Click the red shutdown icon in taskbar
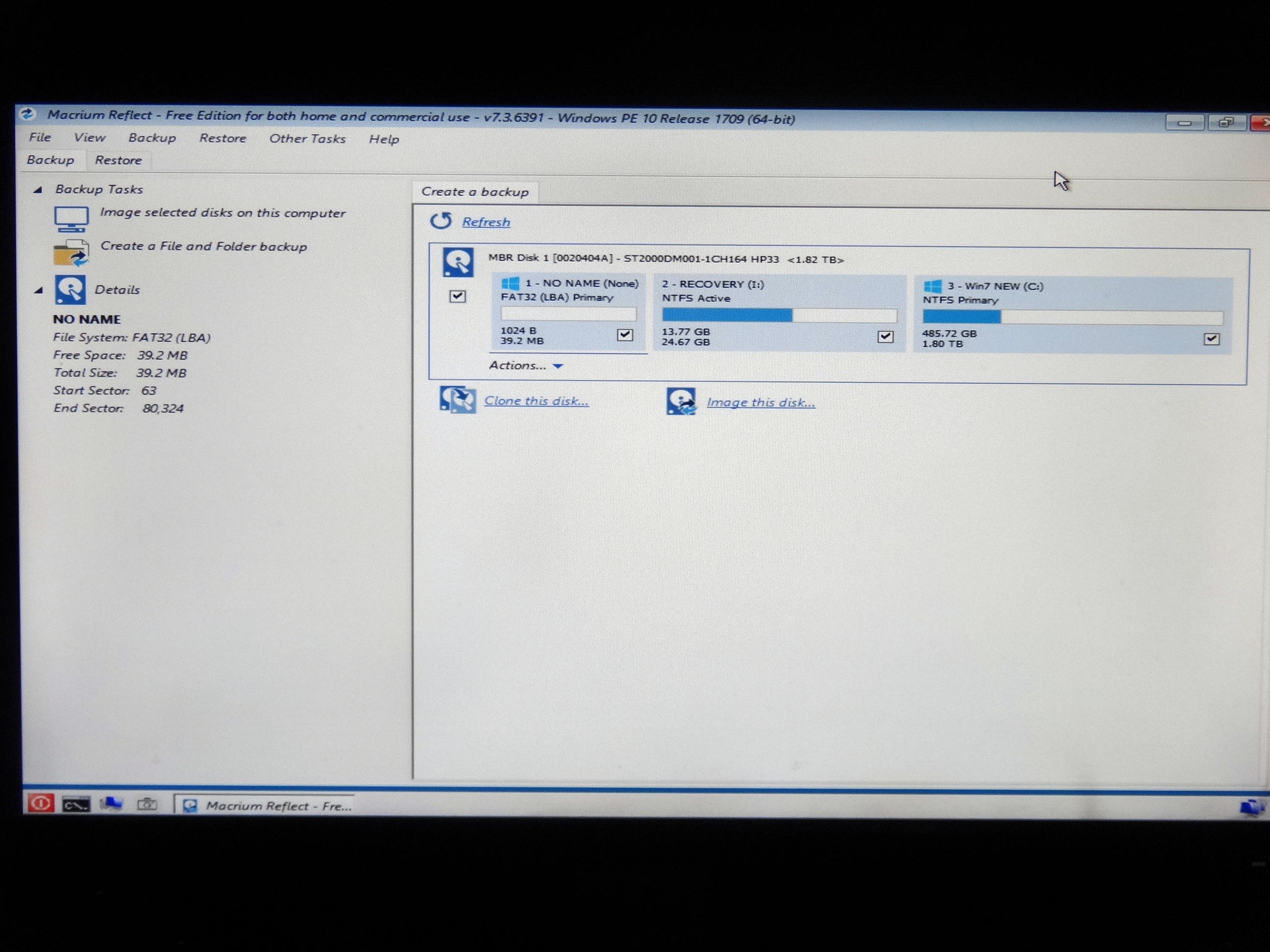This screenshot has width=1270, height=952. (40, 803)
